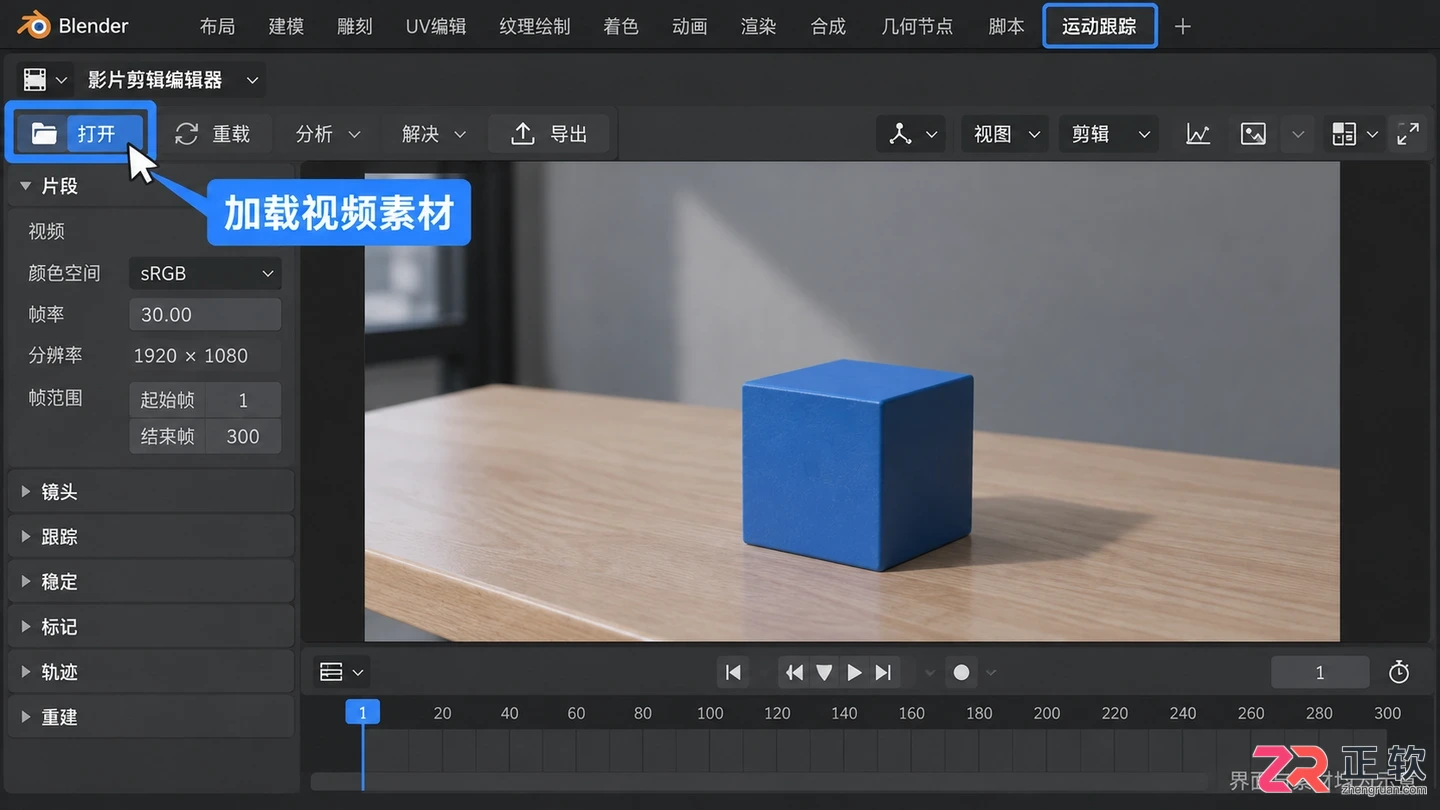1440x810 pixels.
Task: Open the timeline editor type icon
Action: pyautogui.click(x=341, y=672)
